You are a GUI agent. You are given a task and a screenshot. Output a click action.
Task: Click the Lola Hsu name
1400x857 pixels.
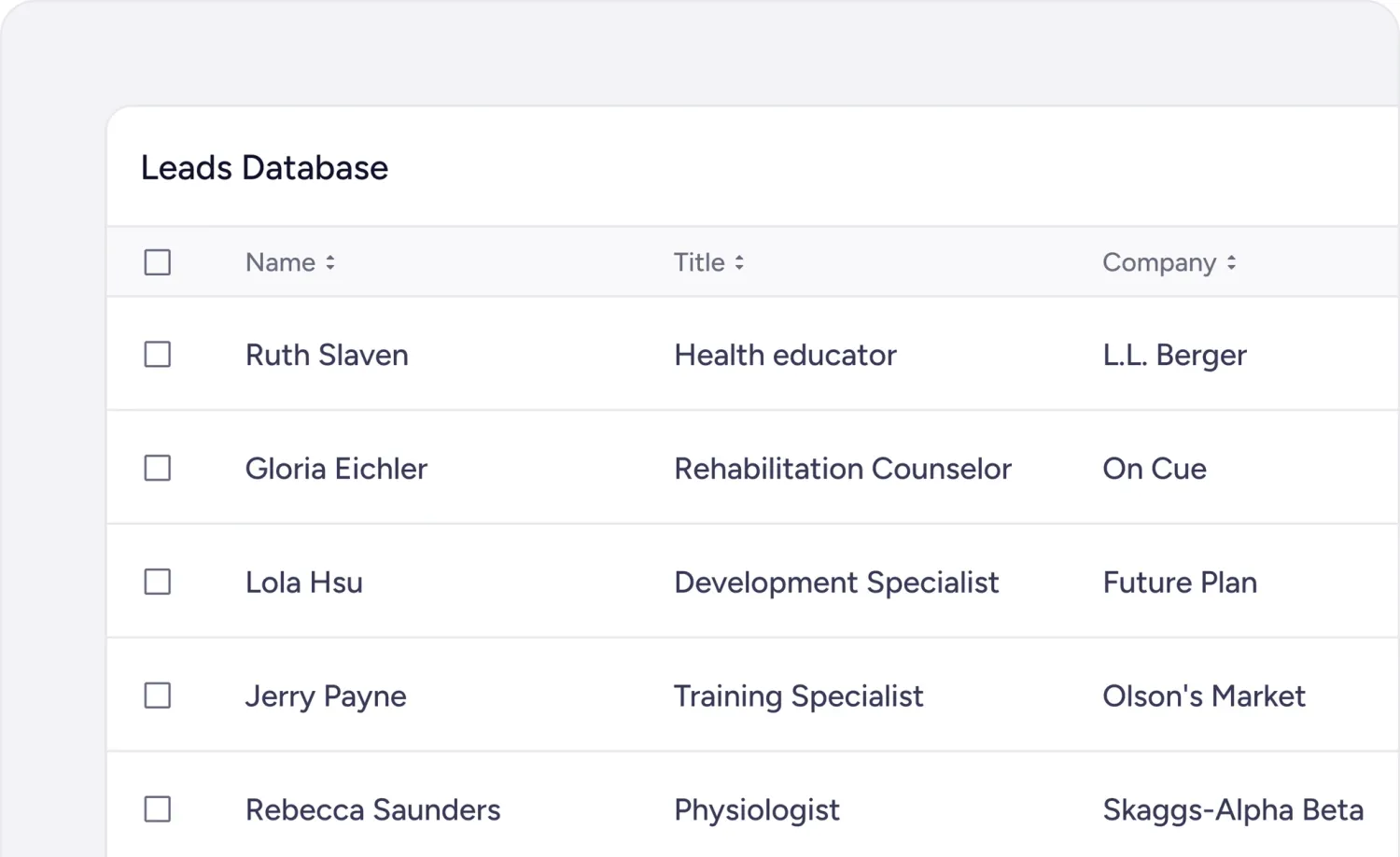click(x=304, y=583)
